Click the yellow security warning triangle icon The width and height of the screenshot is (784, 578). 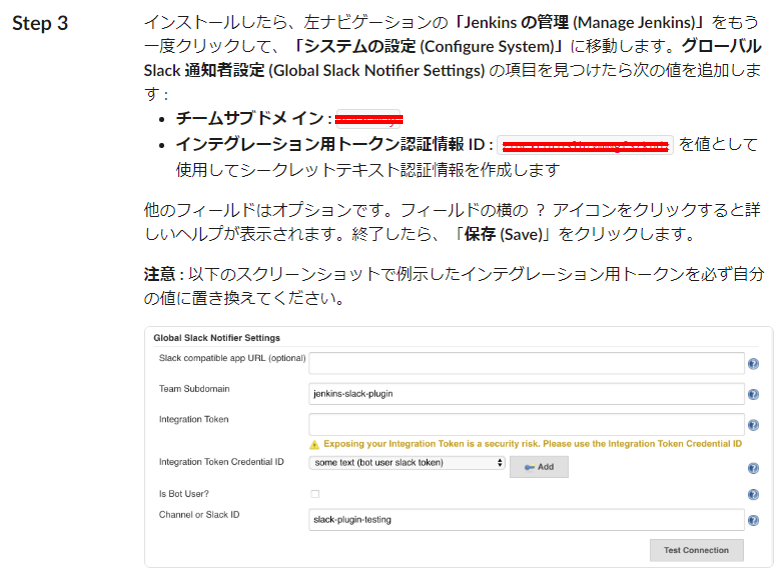[314, 444]
